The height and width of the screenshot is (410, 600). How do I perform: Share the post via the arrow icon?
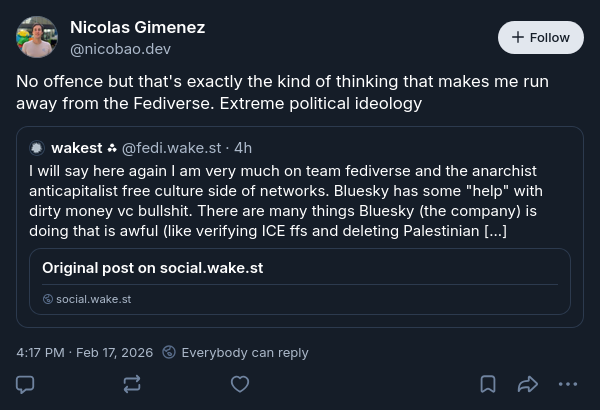click(x=527, y=384)
